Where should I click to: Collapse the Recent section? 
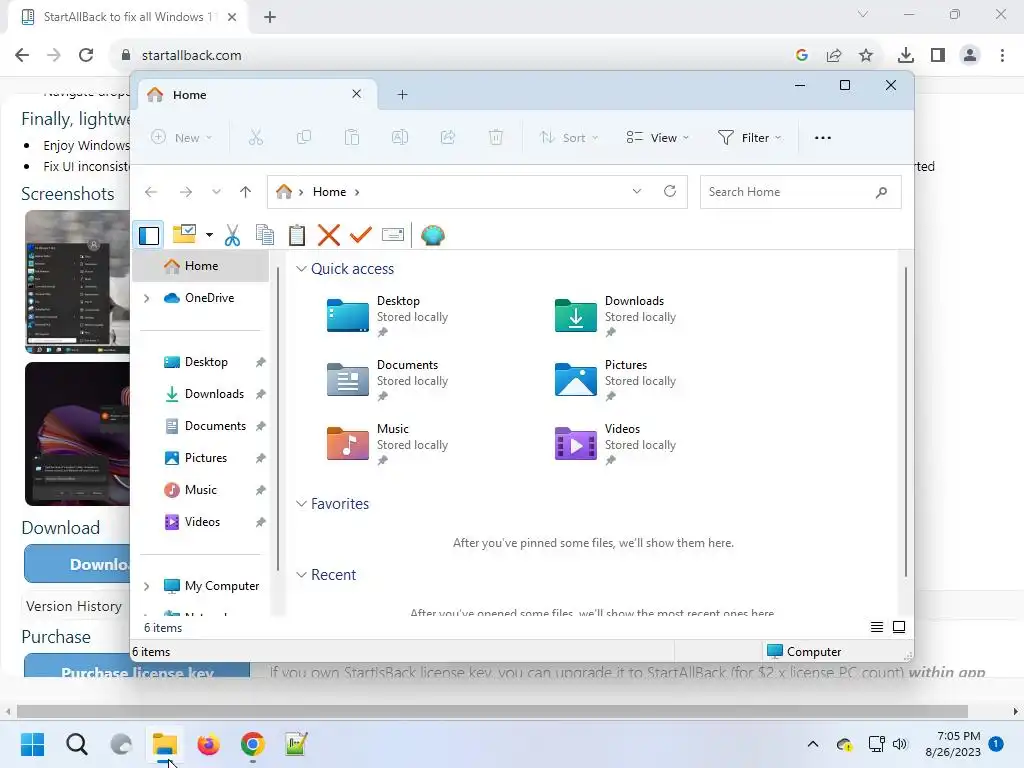(x=301, y=575)
